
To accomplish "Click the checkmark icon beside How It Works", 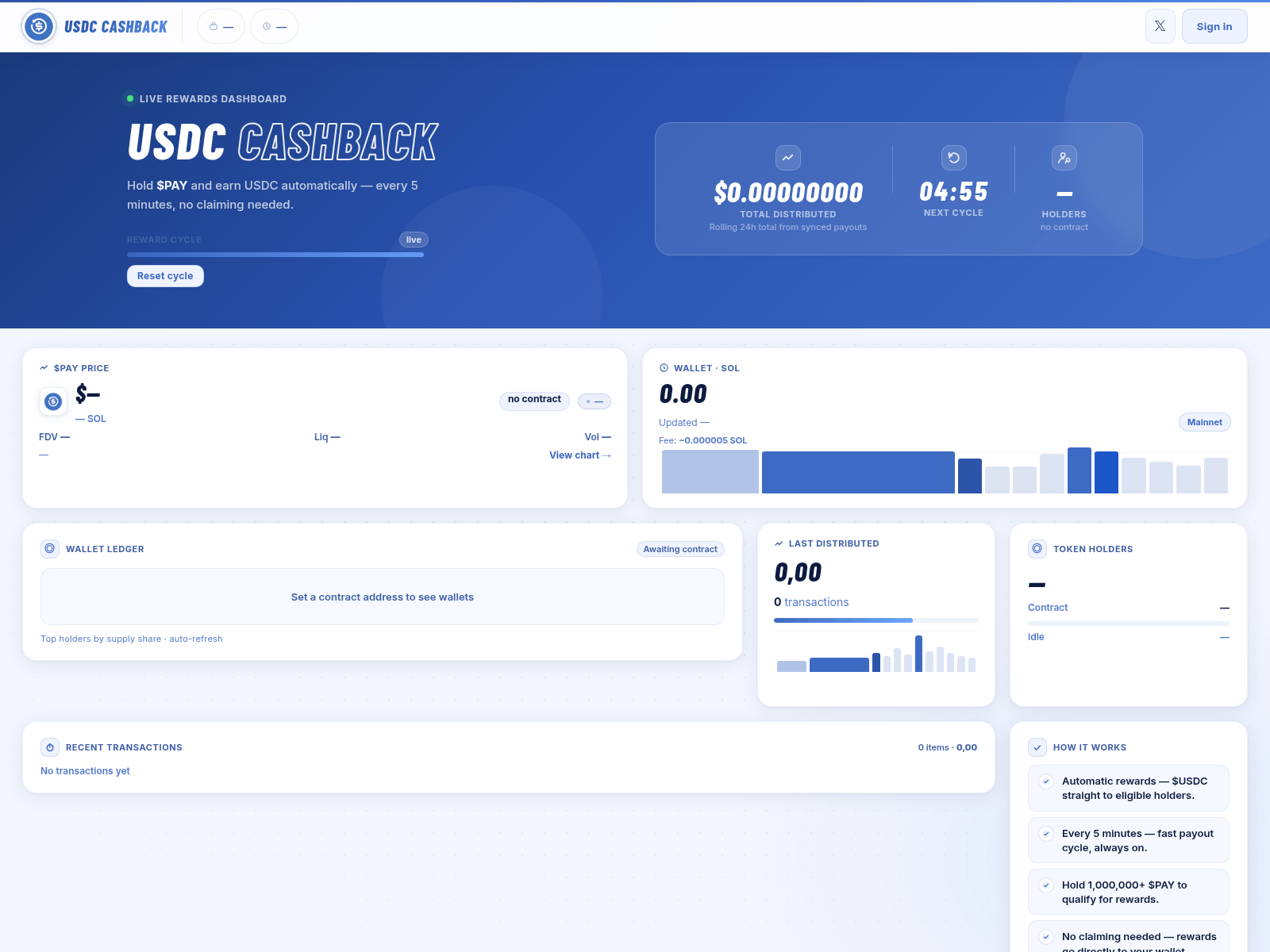I will [1037, 747].
